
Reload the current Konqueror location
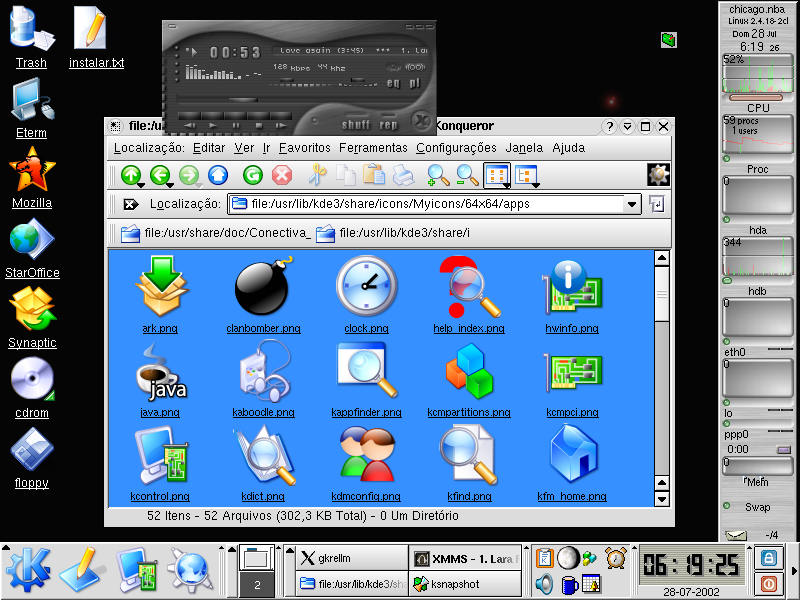[x=253, y=175]
